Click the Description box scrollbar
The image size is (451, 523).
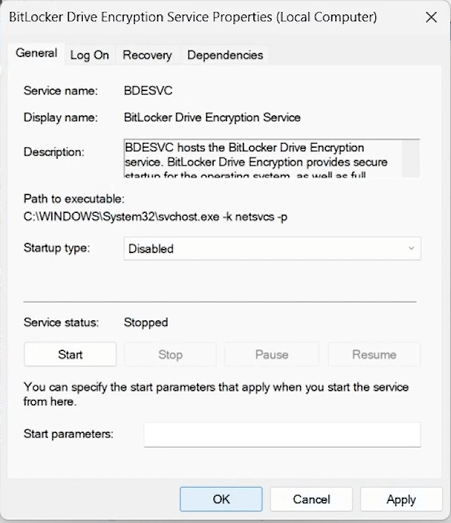(x=411, y=158)
